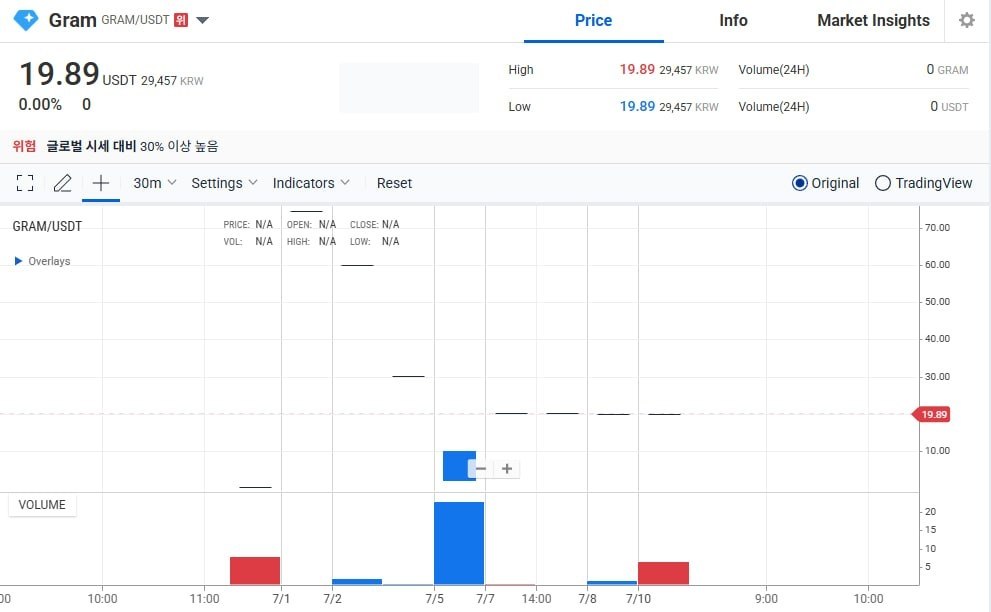Click the 7/7 date label on time axis

click(485, 598)
